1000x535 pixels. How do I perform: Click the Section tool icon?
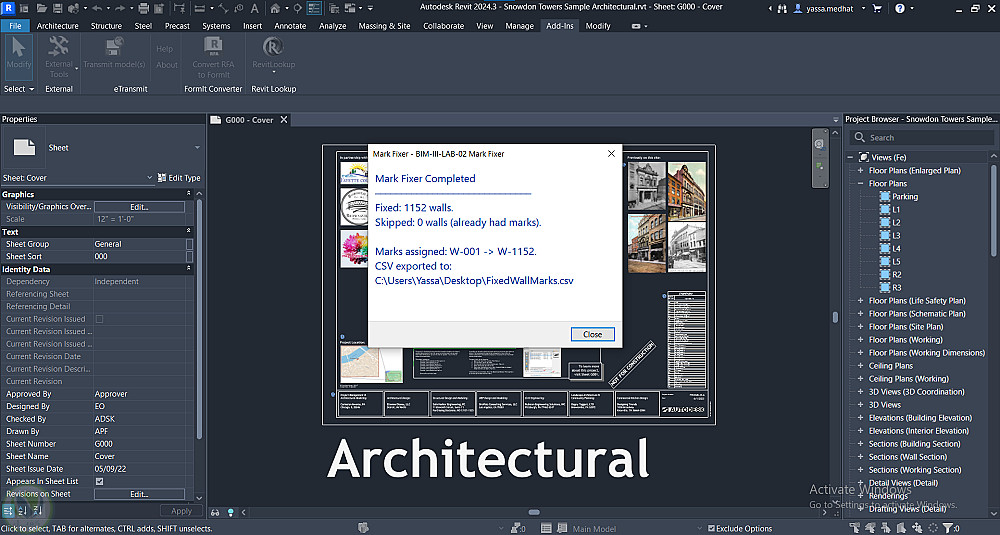(297, 8)
